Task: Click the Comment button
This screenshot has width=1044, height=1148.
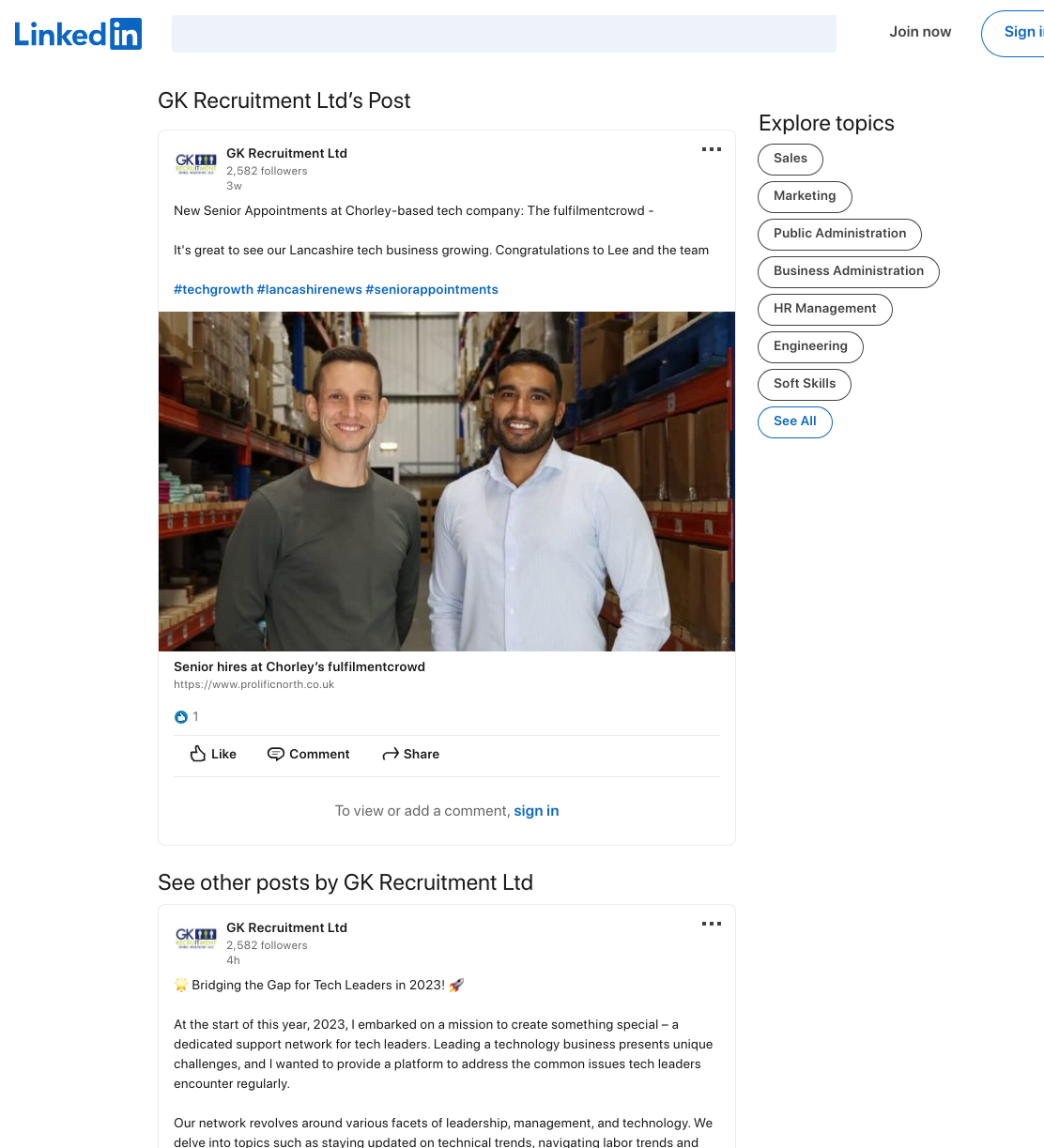Action: [308, 754]
